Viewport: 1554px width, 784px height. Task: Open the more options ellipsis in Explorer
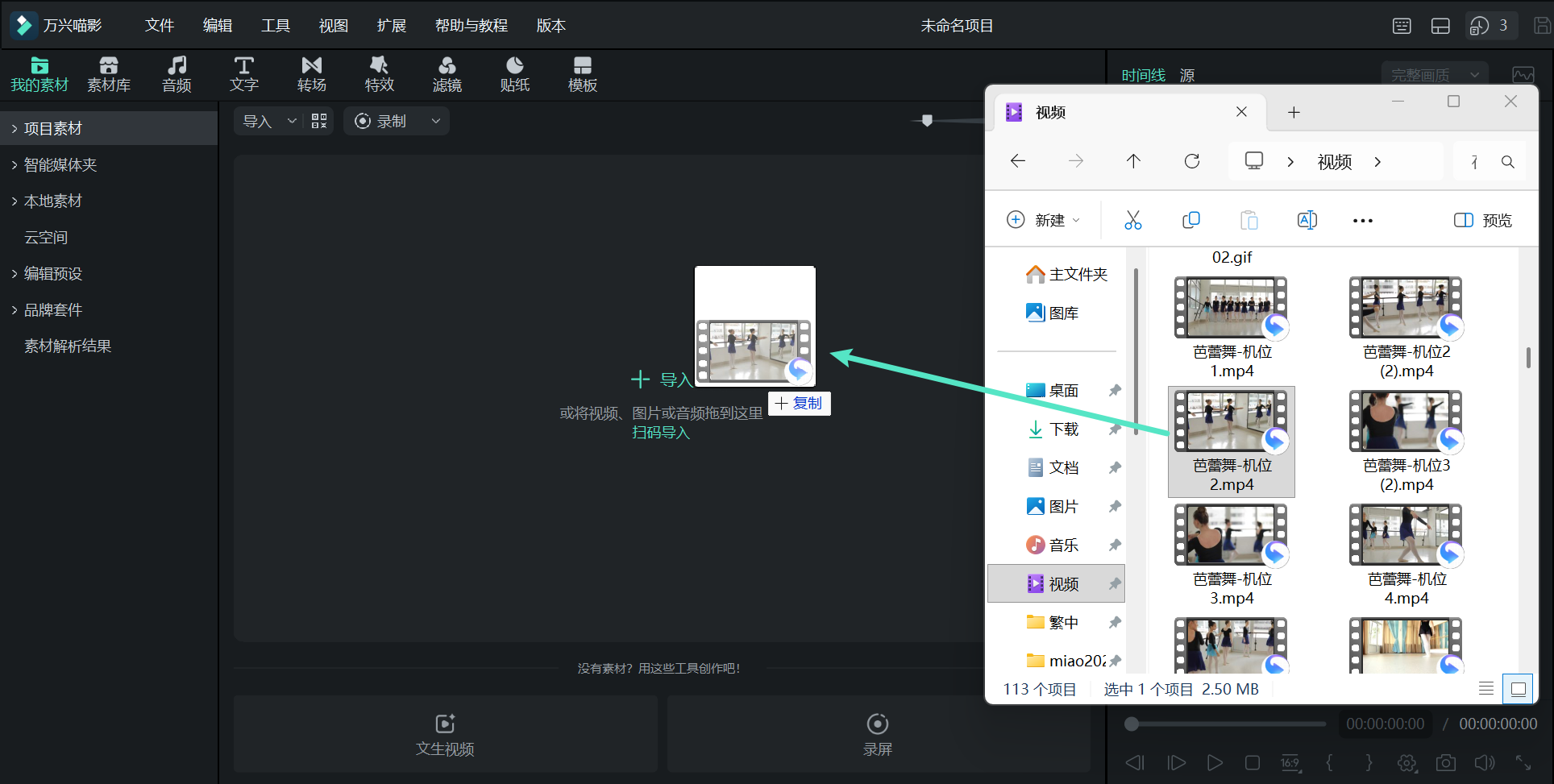pyautogui.click(x=1363, y=221)
